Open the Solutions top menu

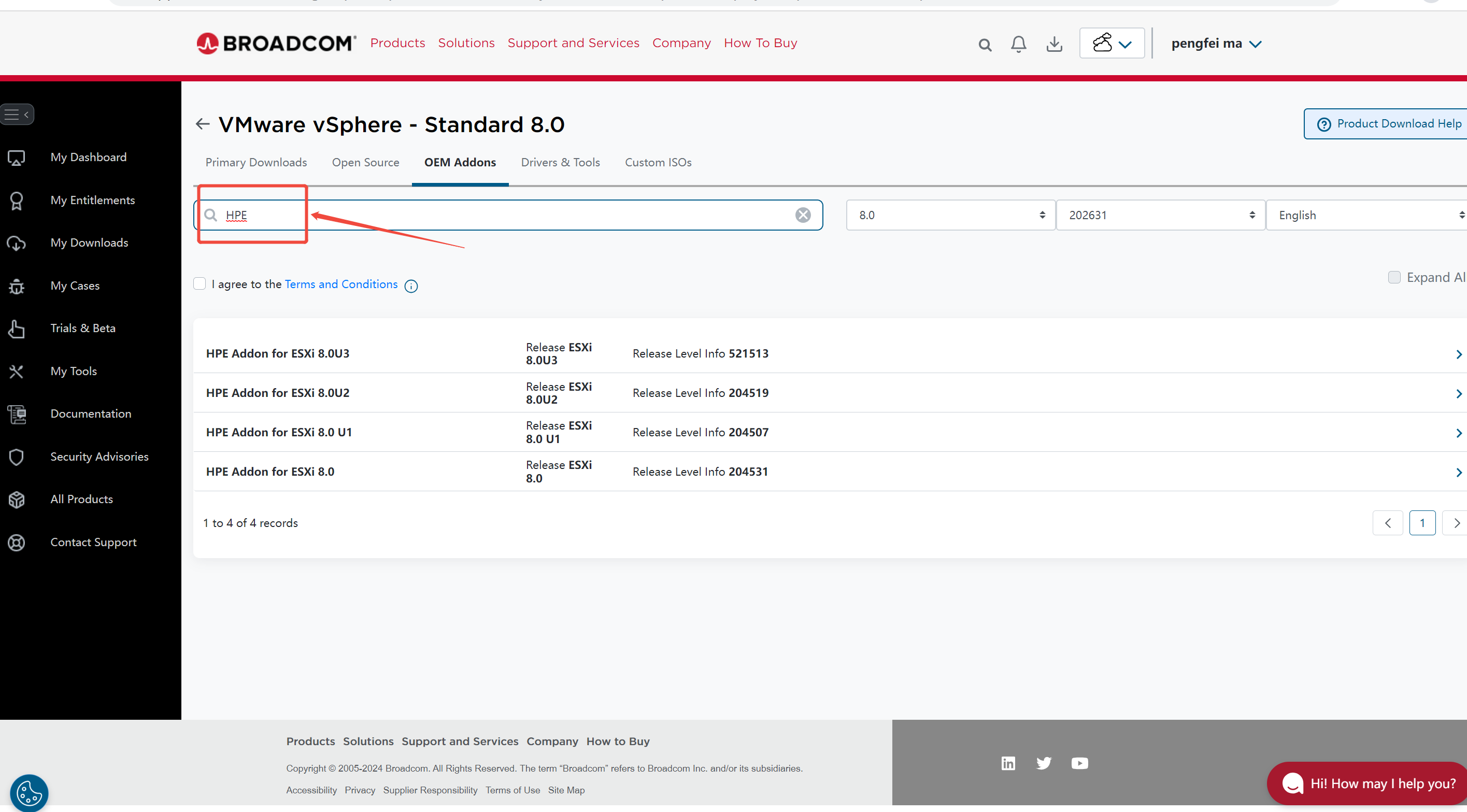[x=466, y=44]
